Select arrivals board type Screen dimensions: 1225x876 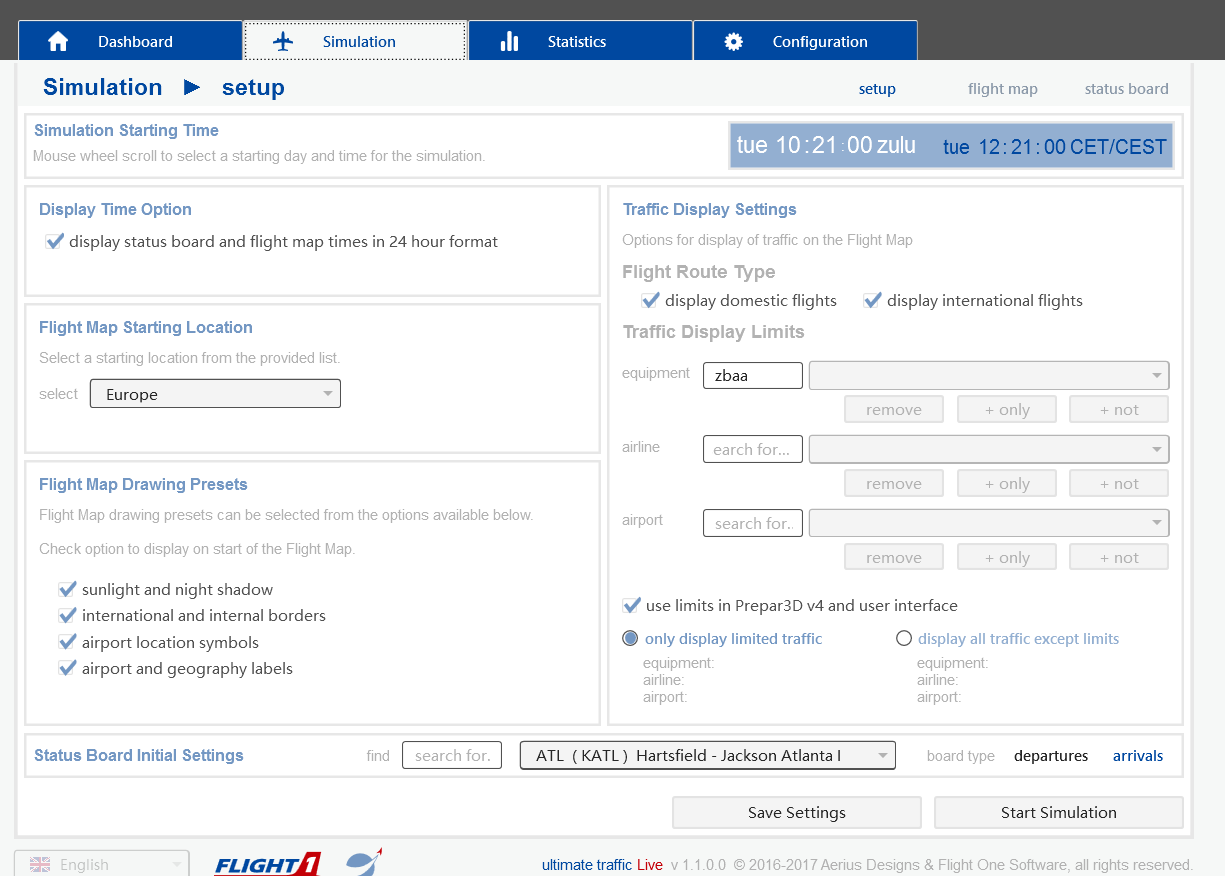pyautogui.click(x=1138, y=756)
